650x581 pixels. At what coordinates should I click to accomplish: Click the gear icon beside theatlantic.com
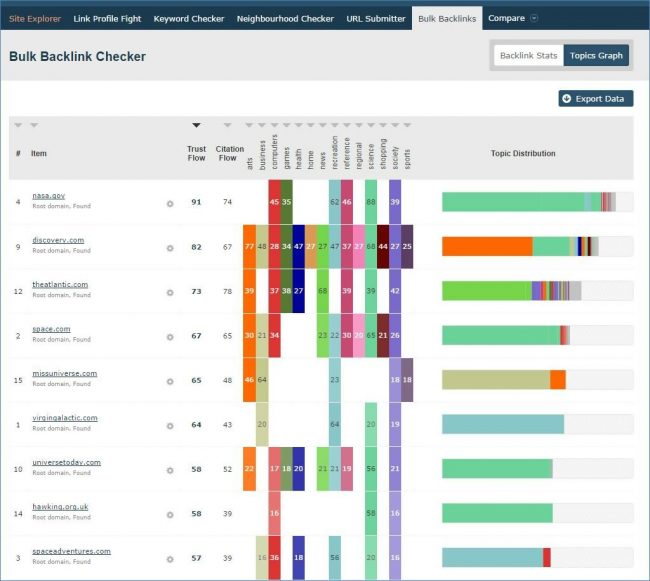click(170, 292)
